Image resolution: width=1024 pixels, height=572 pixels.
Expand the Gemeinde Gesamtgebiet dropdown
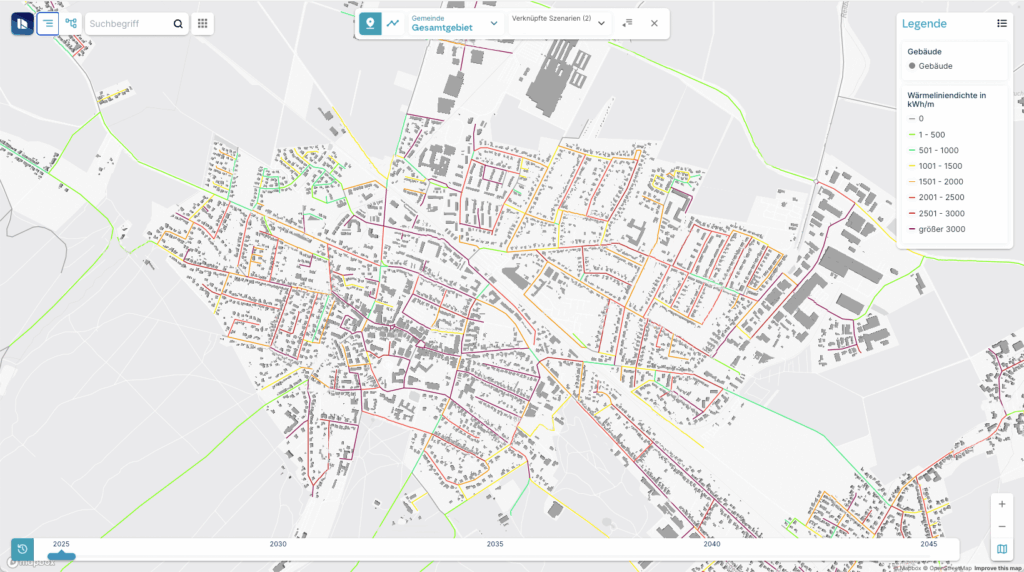494,23
